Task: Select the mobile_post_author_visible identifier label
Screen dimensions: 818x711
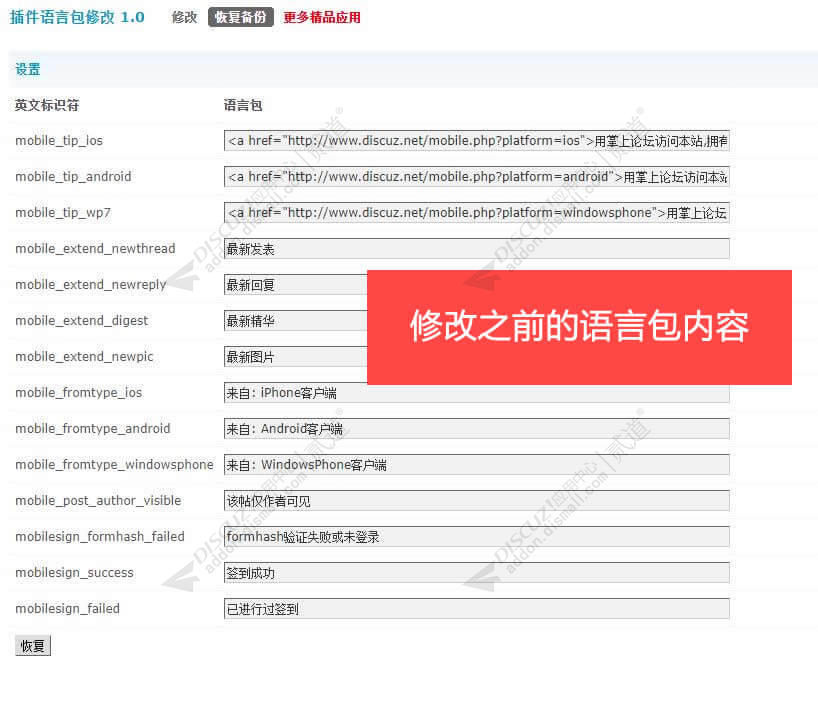Action: (x=98, y=500)
